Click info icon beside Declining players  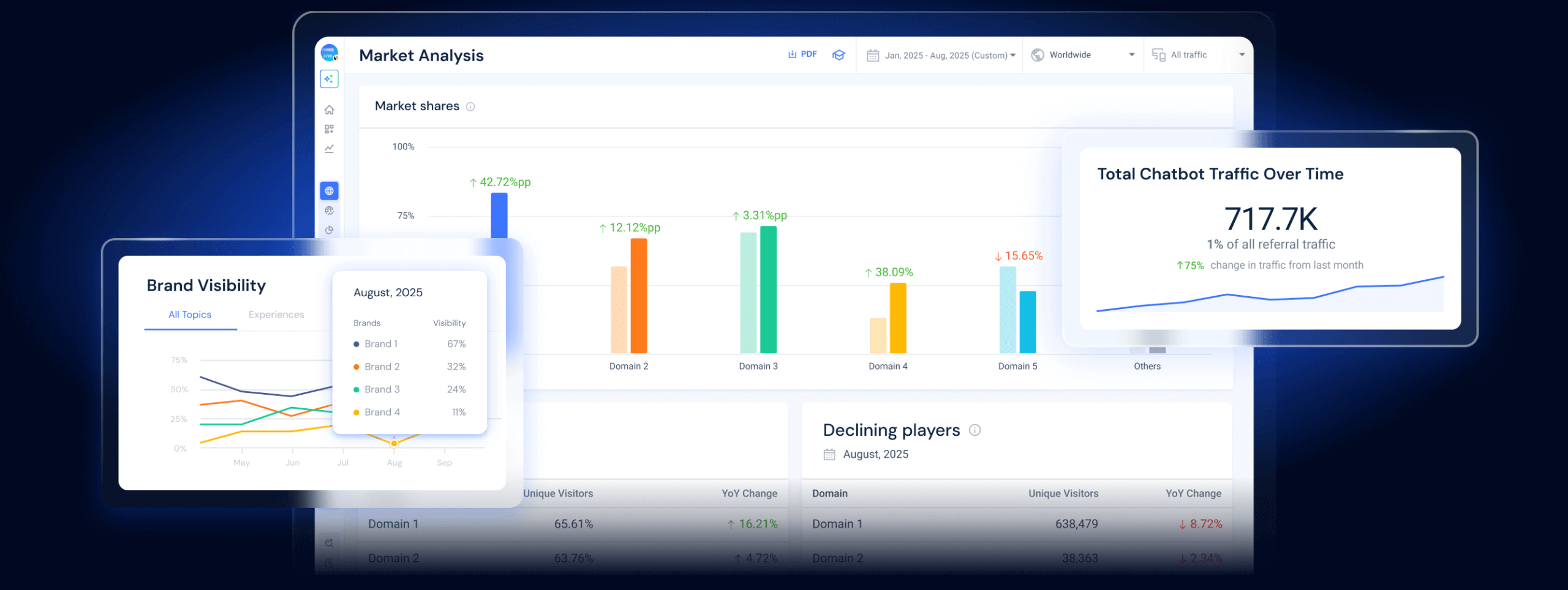(974, 430)
